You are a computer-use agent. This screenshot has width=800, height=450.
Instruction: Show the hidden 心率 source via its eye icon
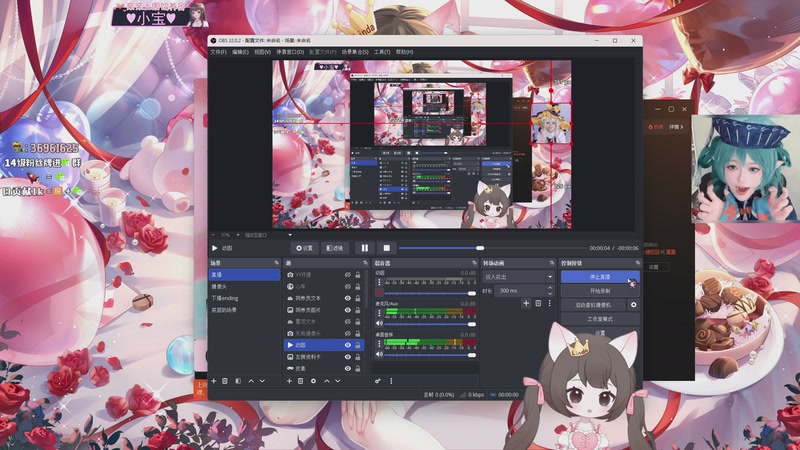[347, 286]
